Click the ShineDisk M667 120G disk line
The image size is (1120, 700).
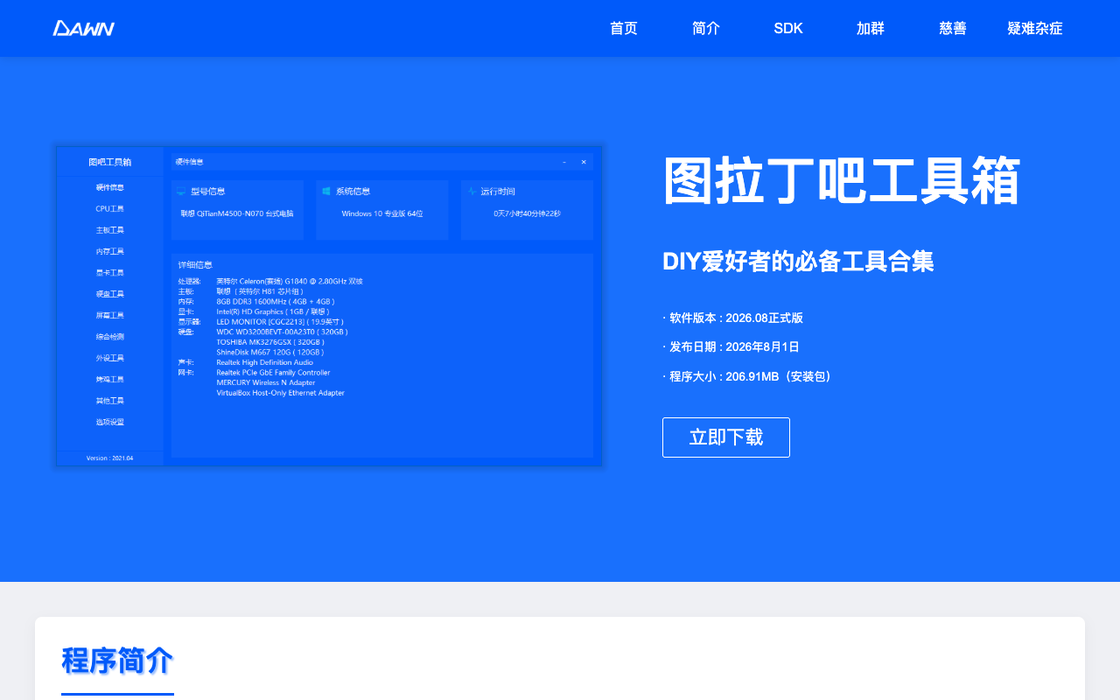pyautogui.click(x=270, y=352)
